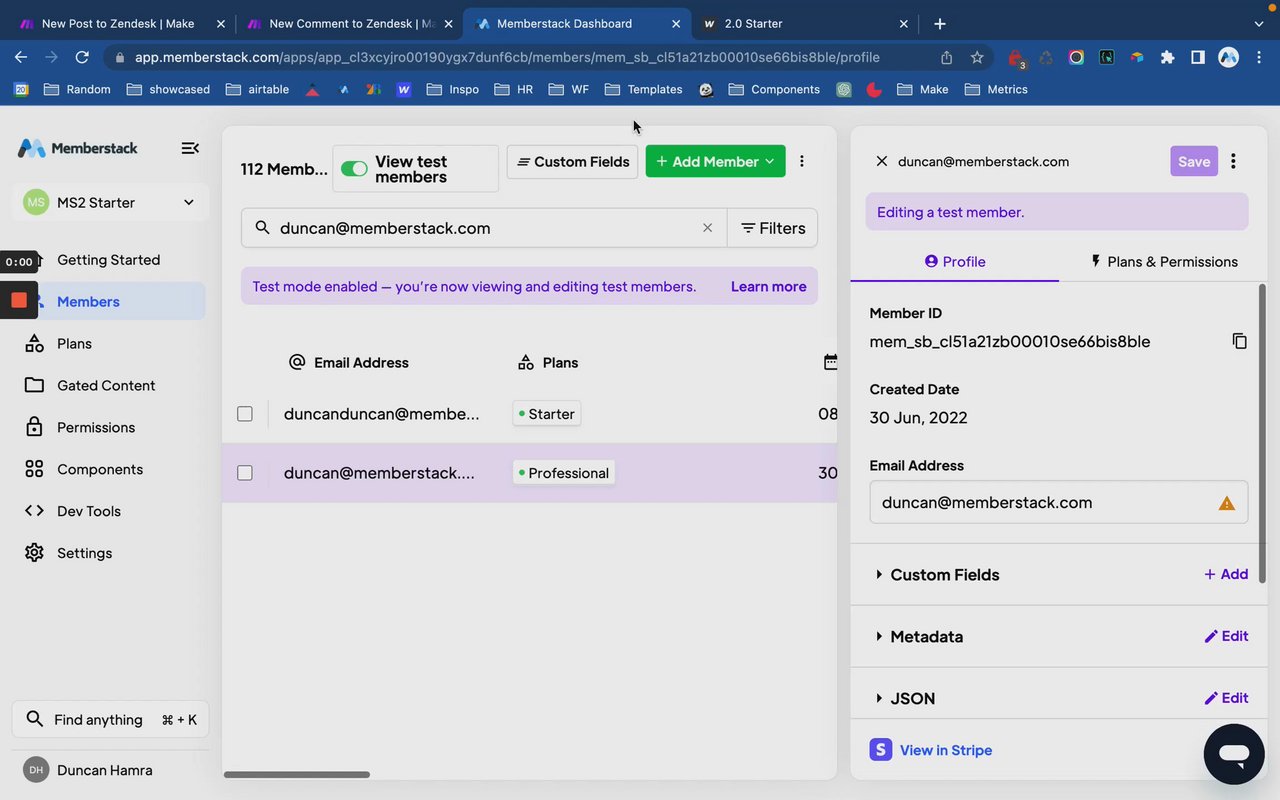Expand the Metadata section
This screenshot has width=1280, height=800.
point(918,637)
